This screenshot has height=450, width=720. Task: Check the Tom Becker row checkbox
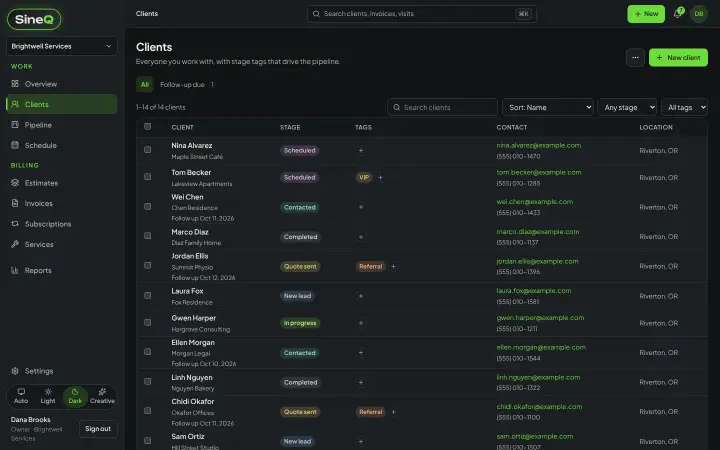pos(147,176)
